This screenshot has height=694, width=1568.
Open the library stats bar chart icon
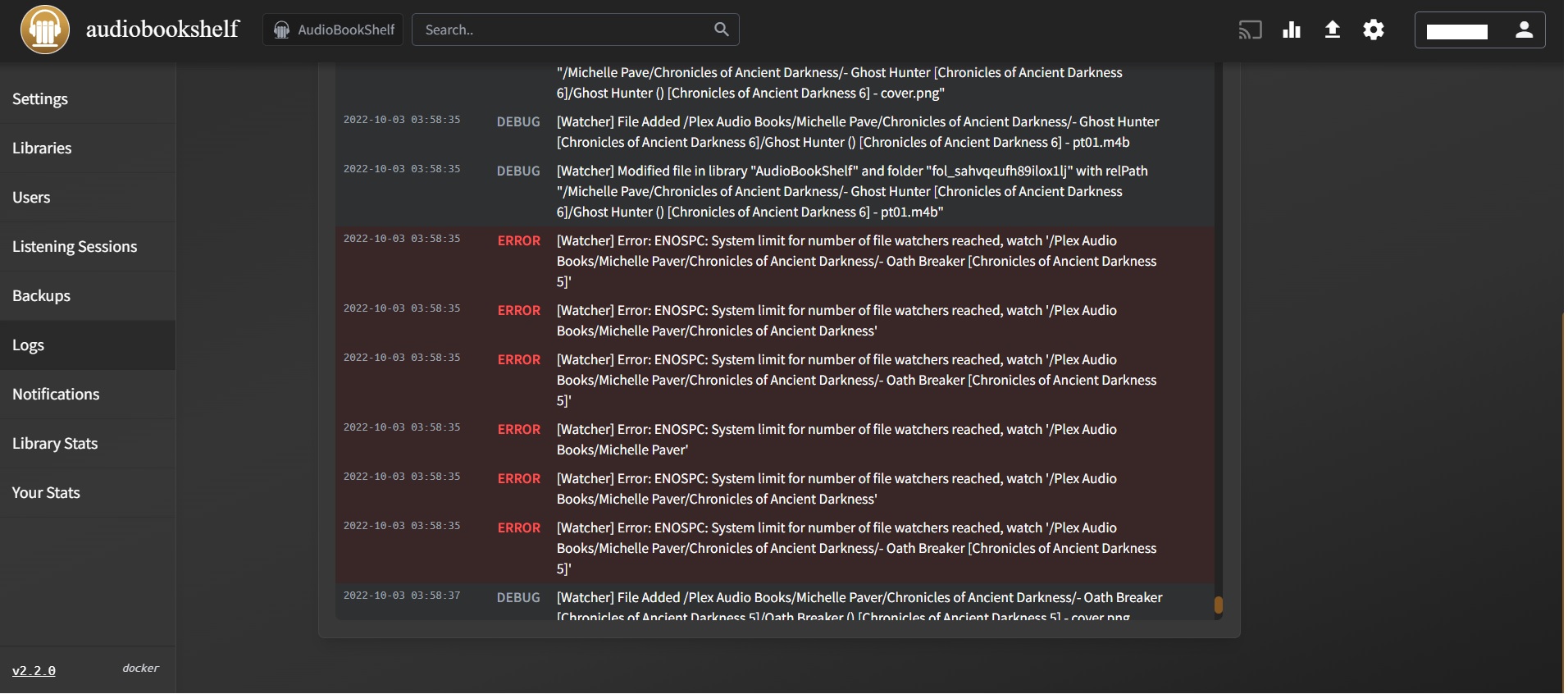click(1292, 30)
